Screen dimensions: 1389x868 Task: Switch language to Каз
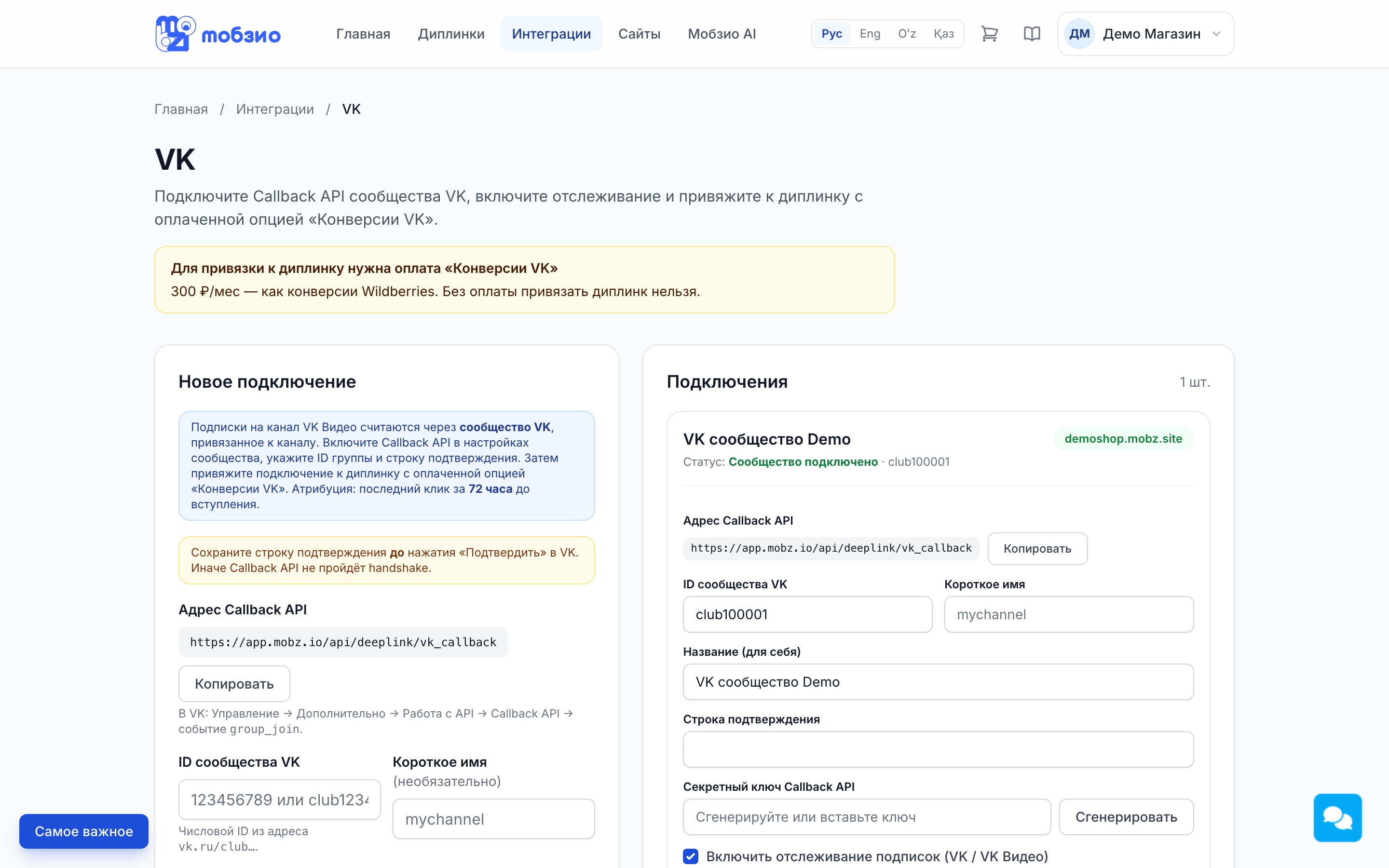943,34
